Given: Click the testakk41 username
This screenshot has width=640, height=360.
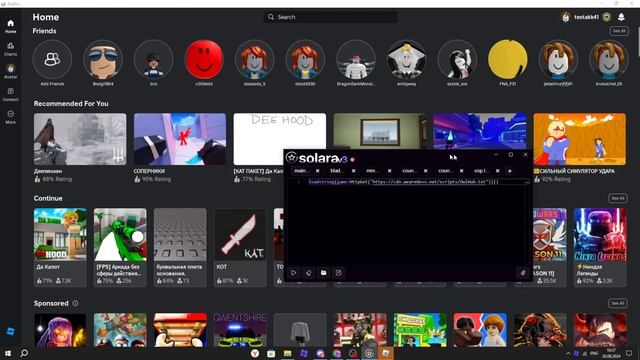Looking at the screenshot, I should (x=586, y=17).
